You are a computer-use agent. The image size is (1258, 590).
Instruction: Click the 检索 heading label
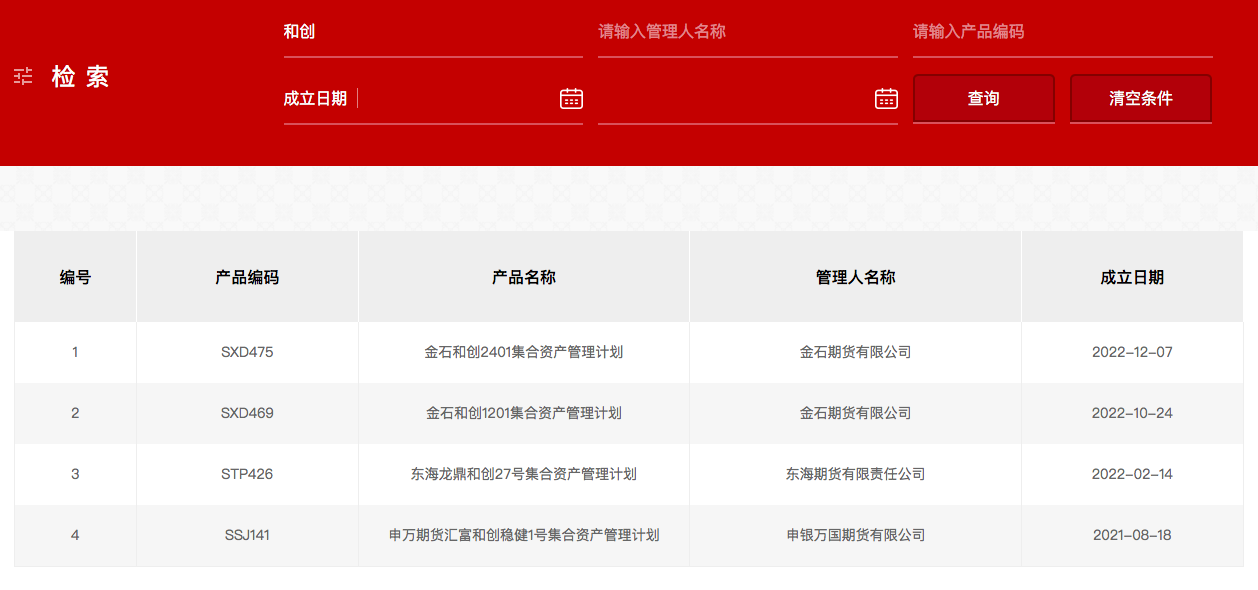[81, 77]
